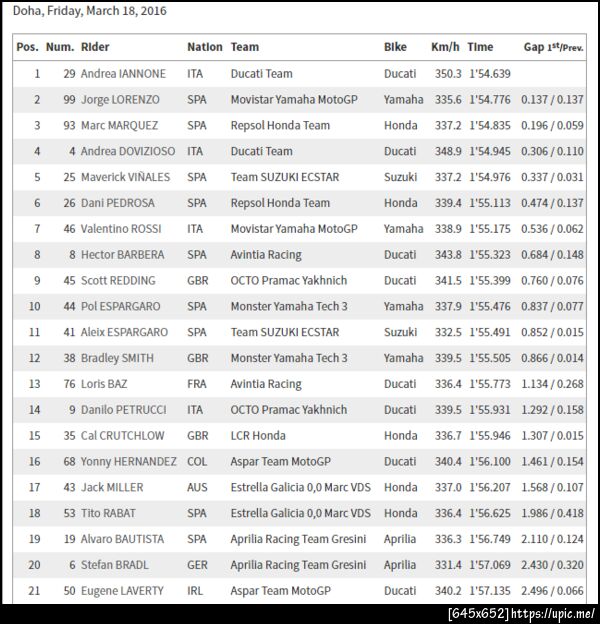Select Cal CRUTCHLOW's row name
This screenshot has height=624, width=600.
tap(122, 435)
